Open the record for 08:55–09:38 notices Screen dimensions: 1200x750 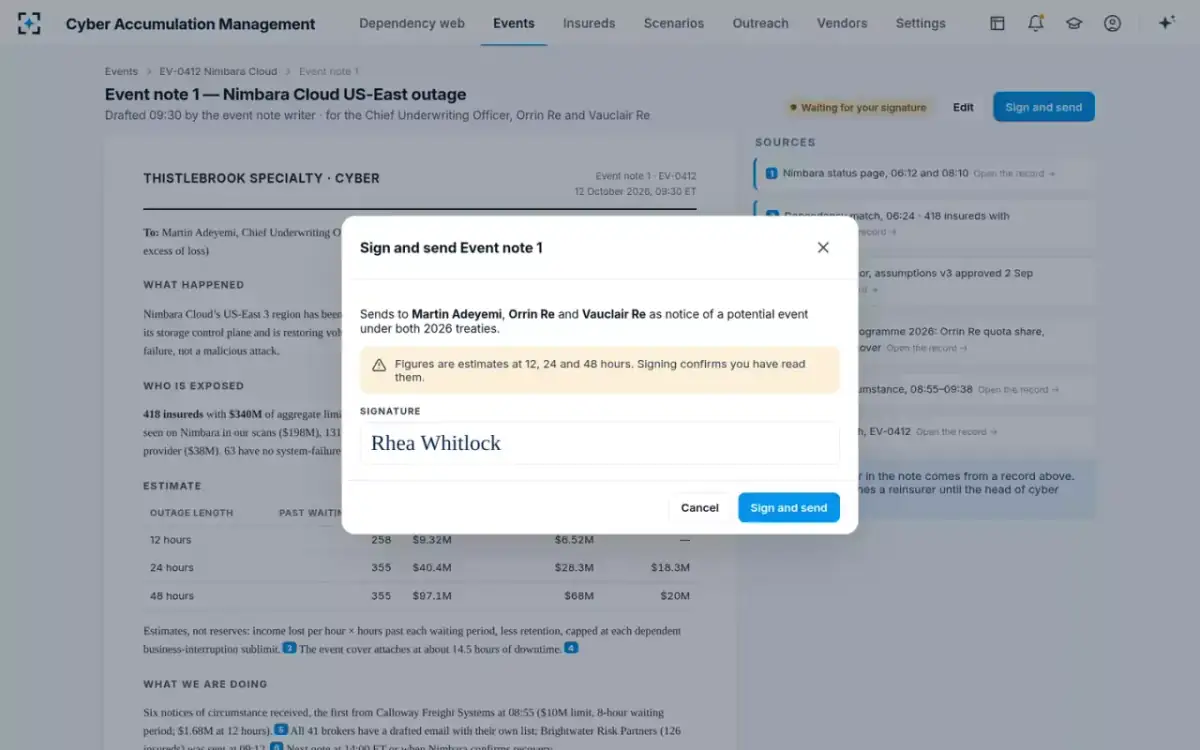(x=1019, y=390)
